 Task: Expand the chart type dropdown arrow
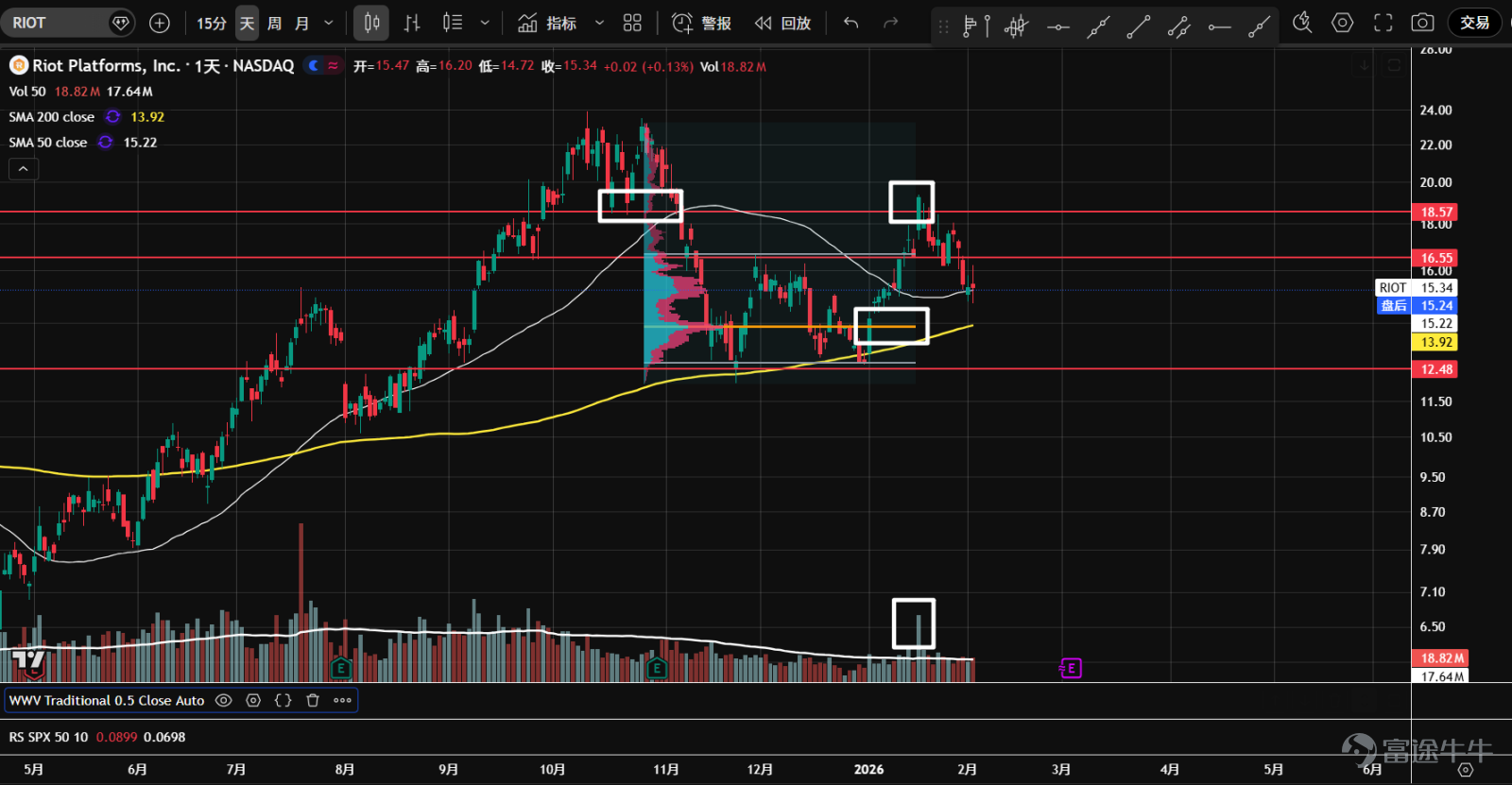click(x=485, y=23)
